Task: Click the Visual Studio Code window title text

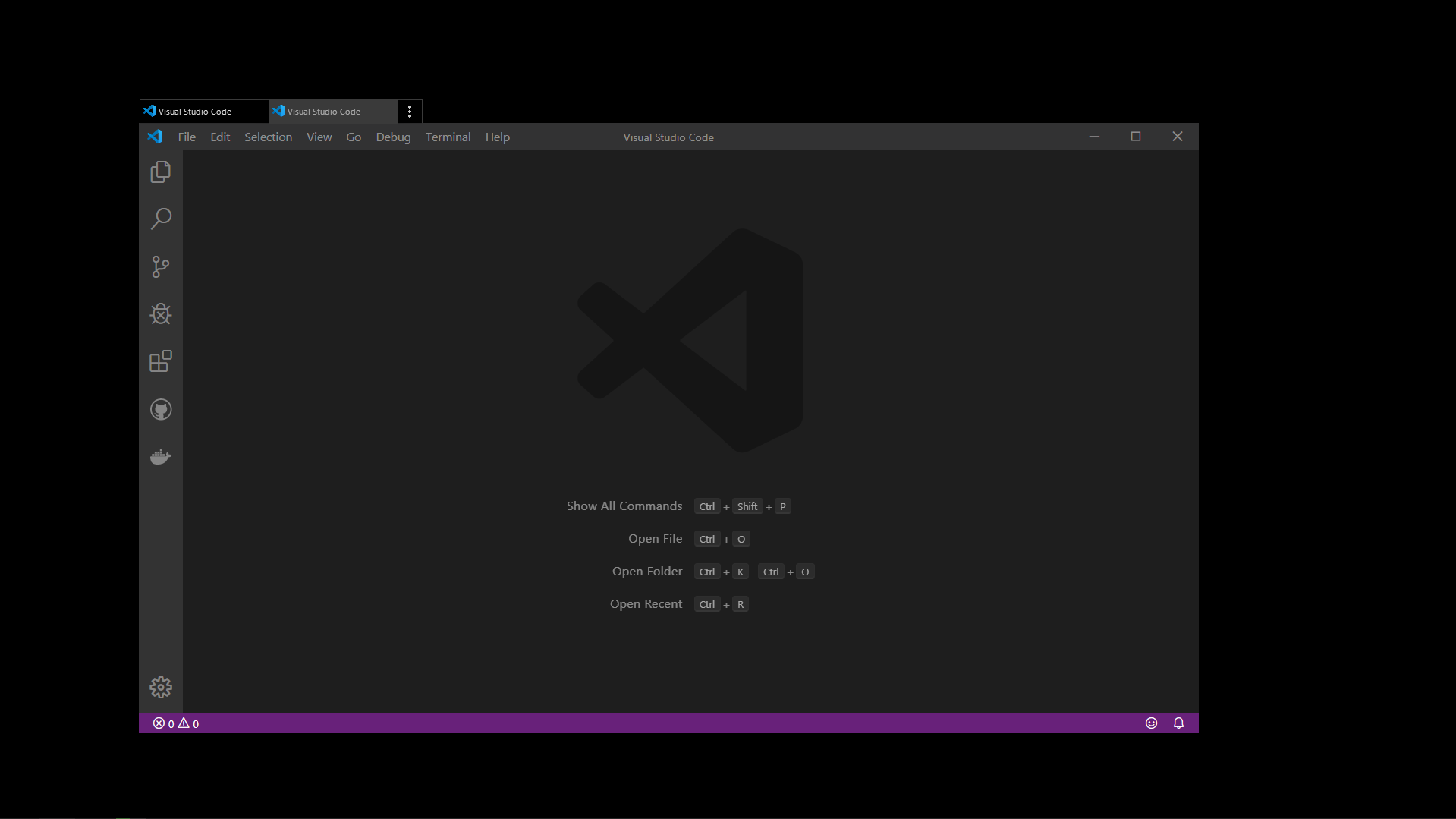Action: coord(668,137)
